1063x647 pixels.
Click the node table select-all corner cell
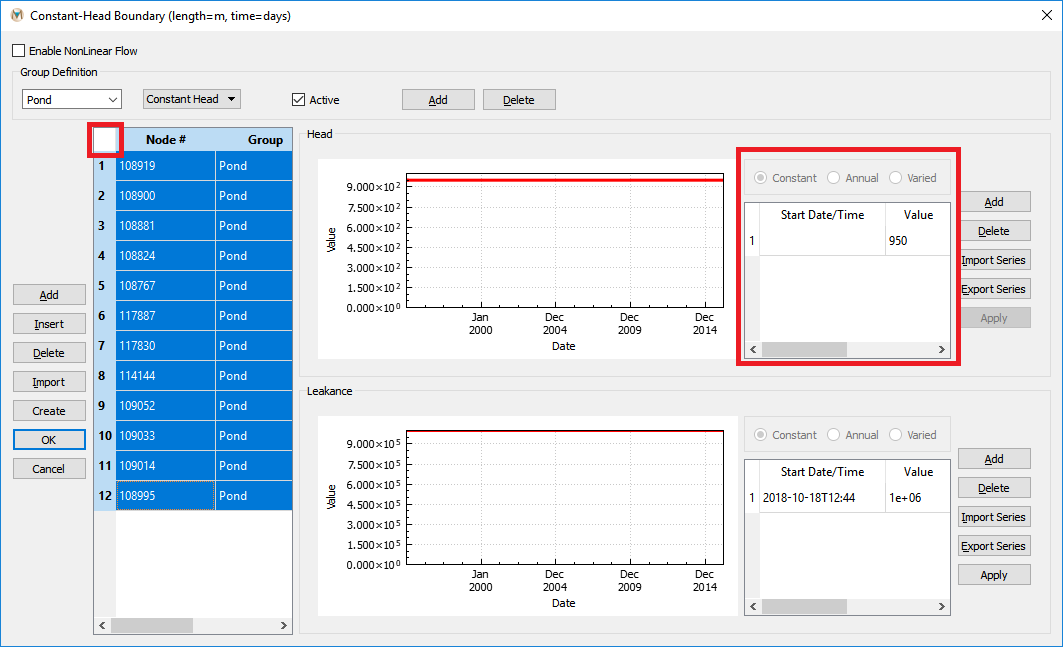[105, 140]
